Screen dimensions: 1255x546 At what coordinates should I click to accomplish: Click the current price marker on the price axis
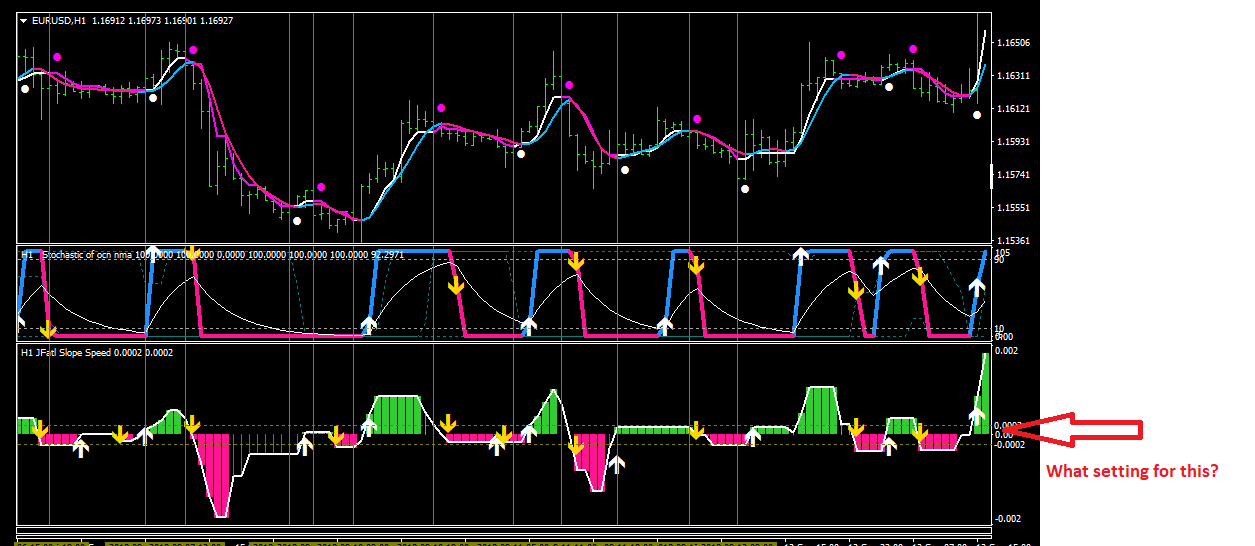[992, 176]
